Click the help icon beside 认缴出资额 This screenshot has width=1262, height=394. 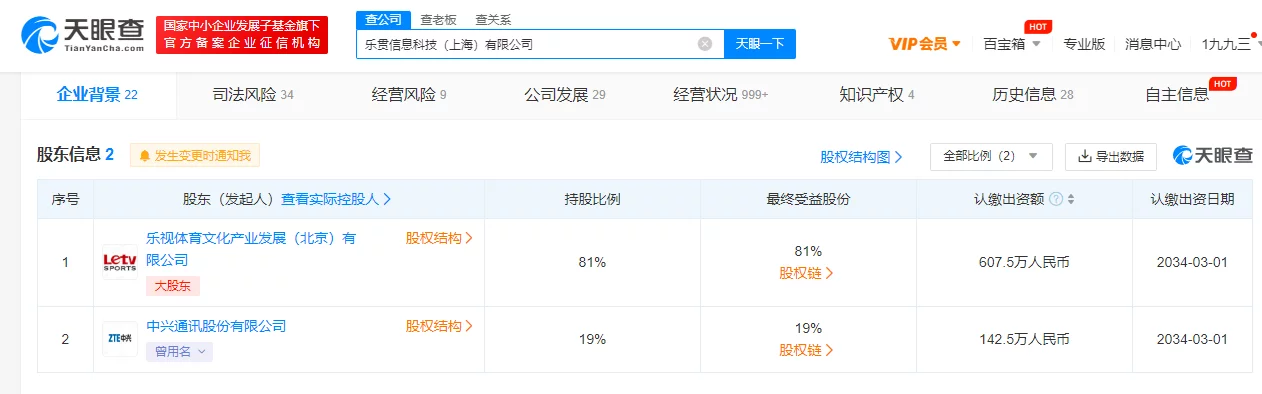1056,199
